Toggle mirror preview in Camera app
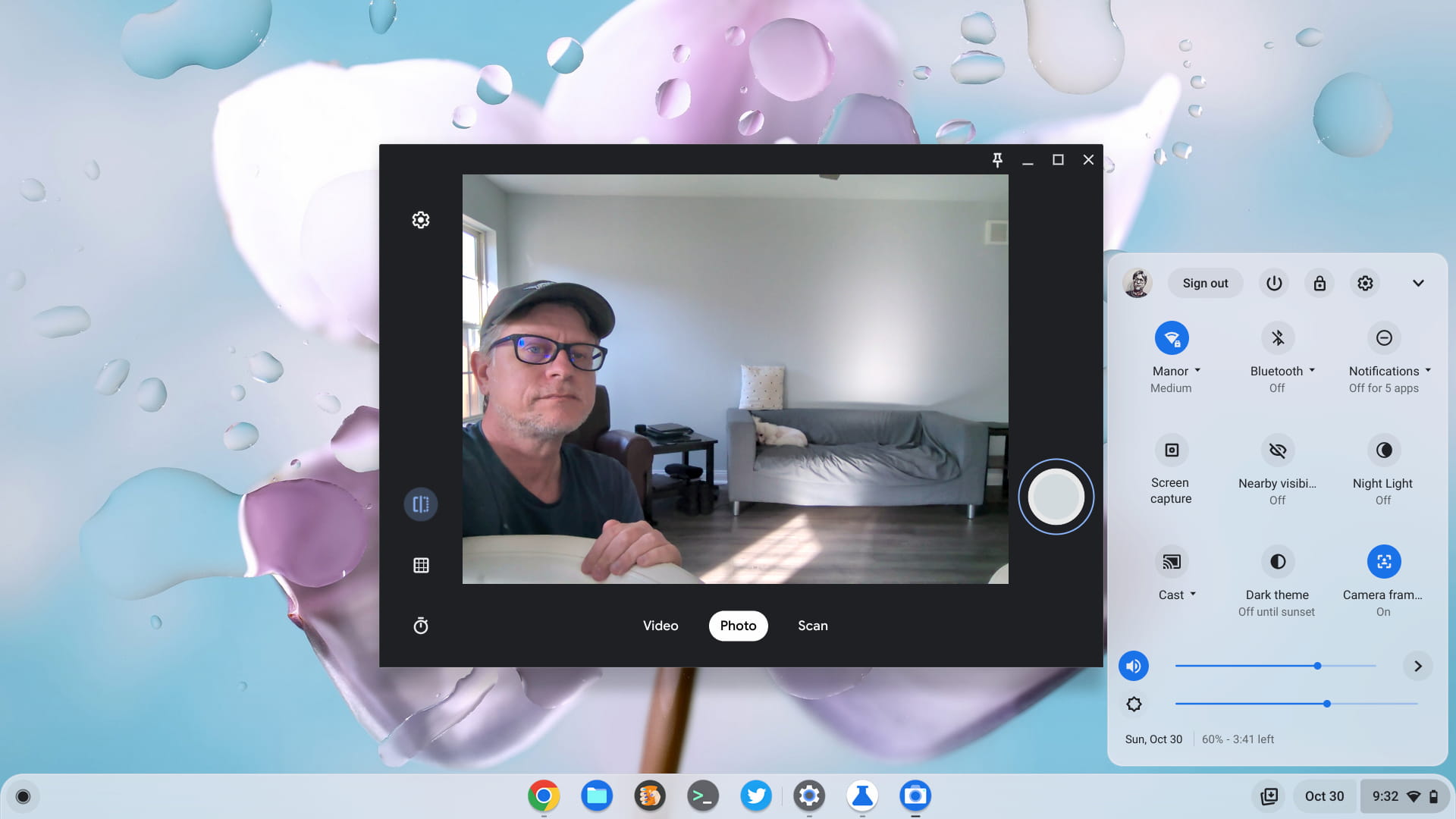 (421, 504)
